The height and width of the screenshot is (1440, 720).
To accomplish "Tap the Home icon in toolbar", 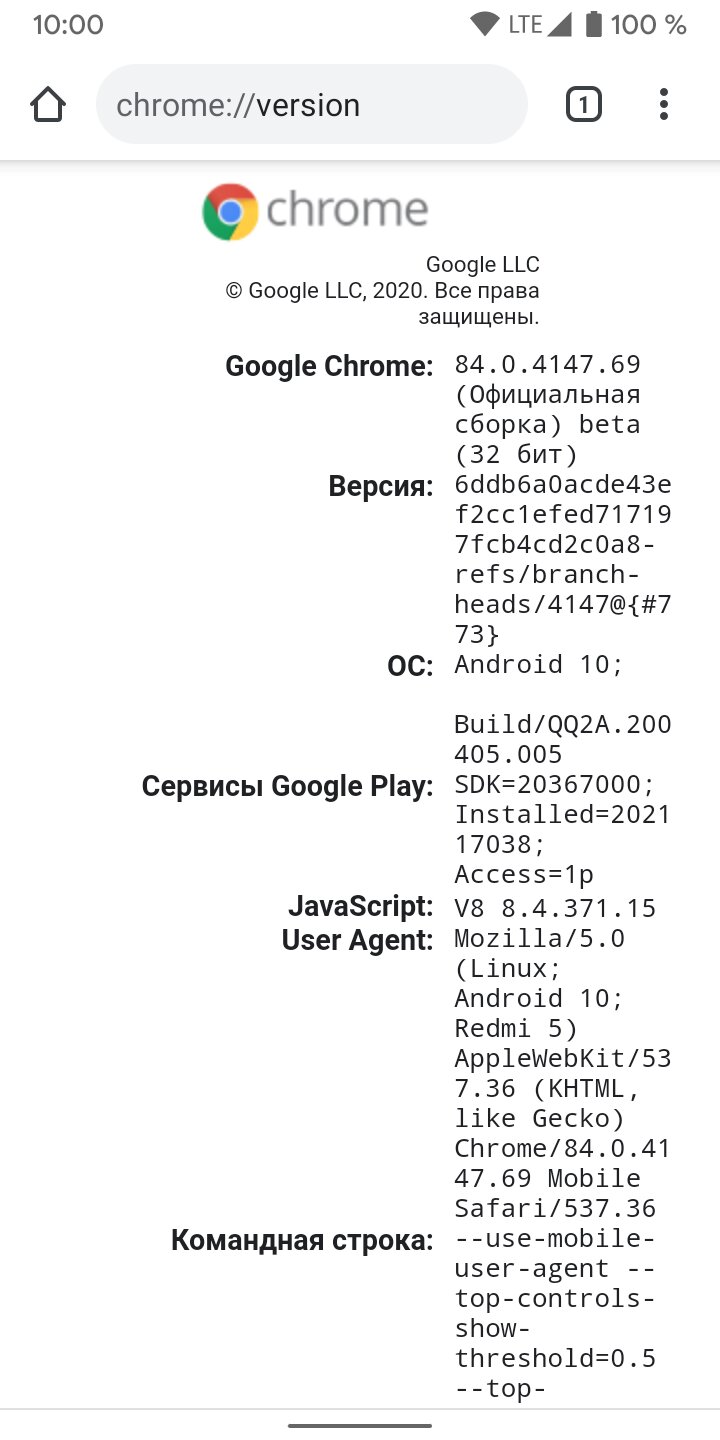I will pyautogui.click(x=48, y=105).
